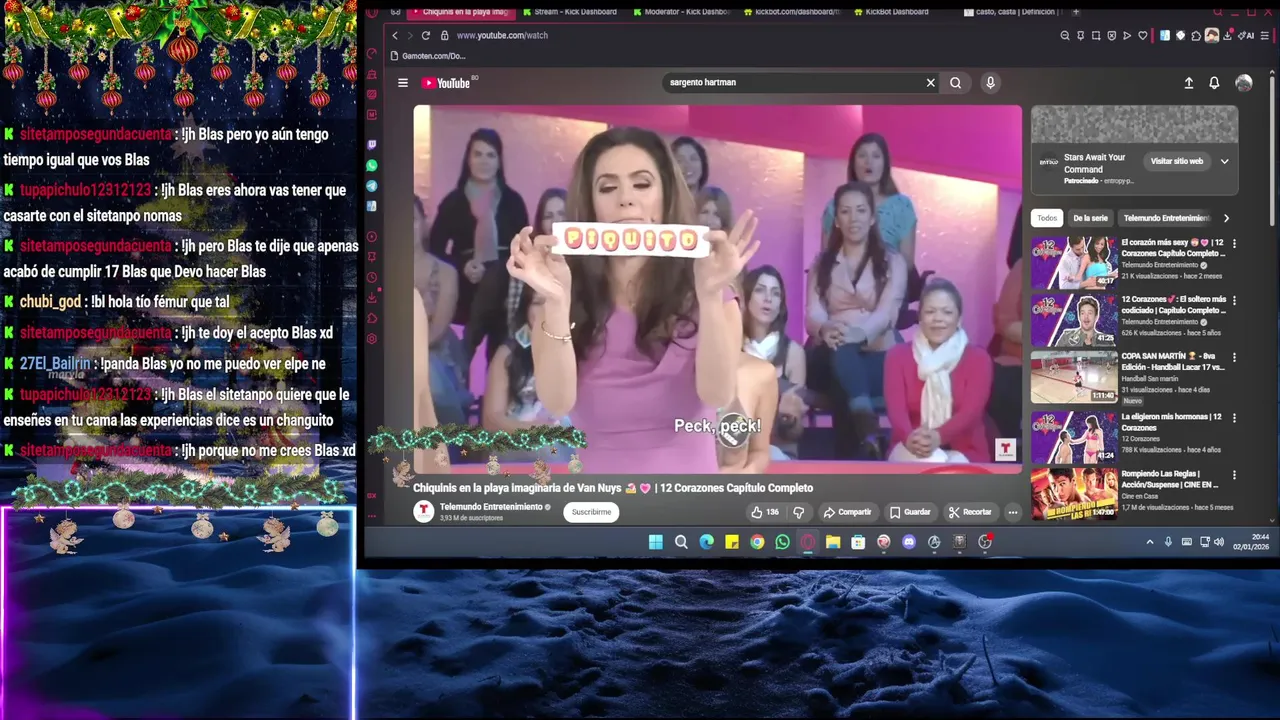Like the video with 136 likes
The height and width of the screenshot is (720, 1280).
(x=765, y=512)
